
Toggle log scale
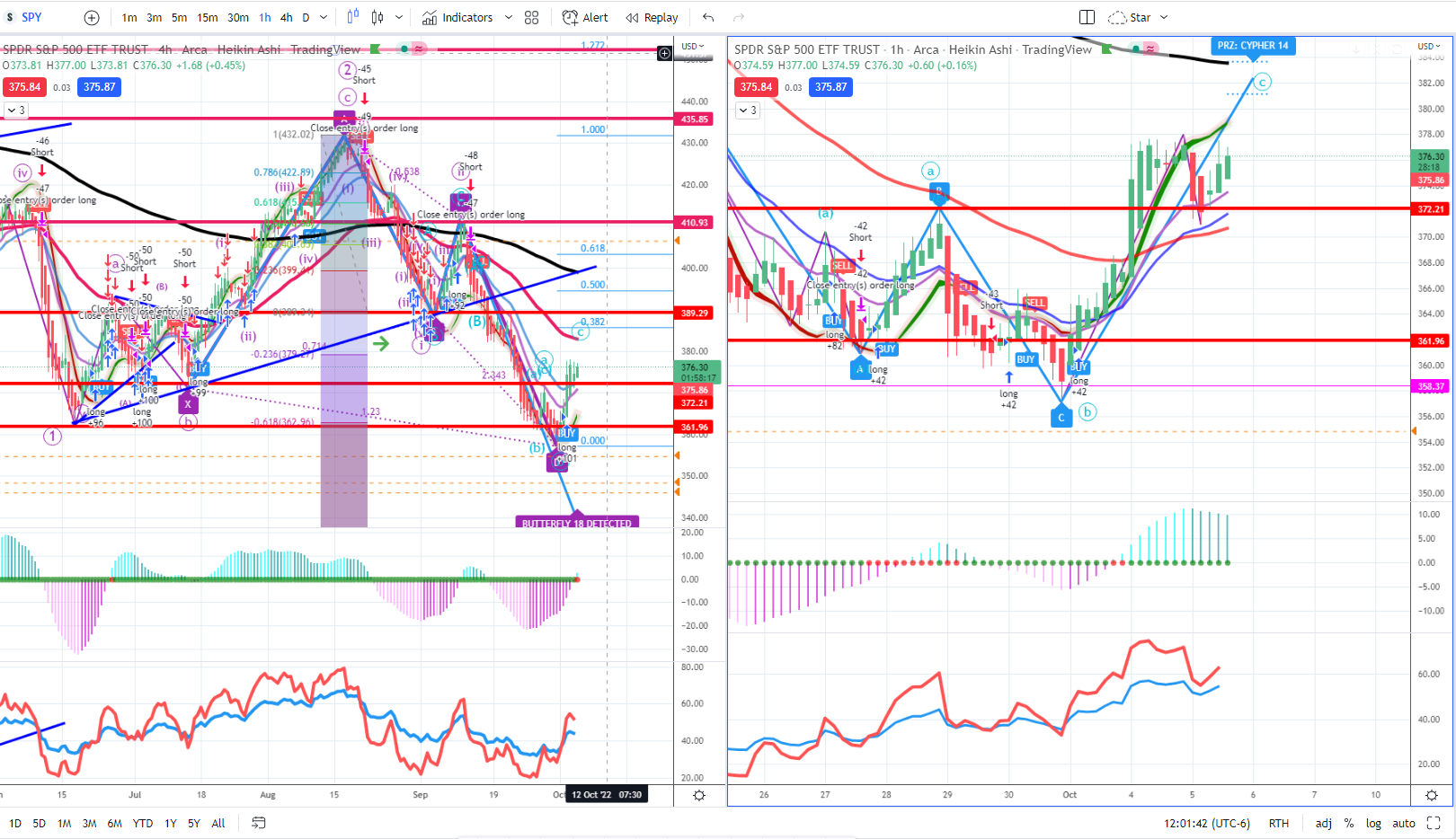tap(1373, 823)
